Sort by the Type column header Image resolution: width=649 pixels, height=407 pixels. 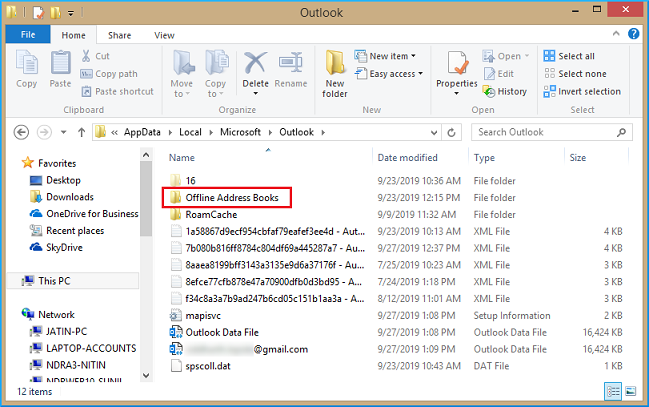click(484, 158)
